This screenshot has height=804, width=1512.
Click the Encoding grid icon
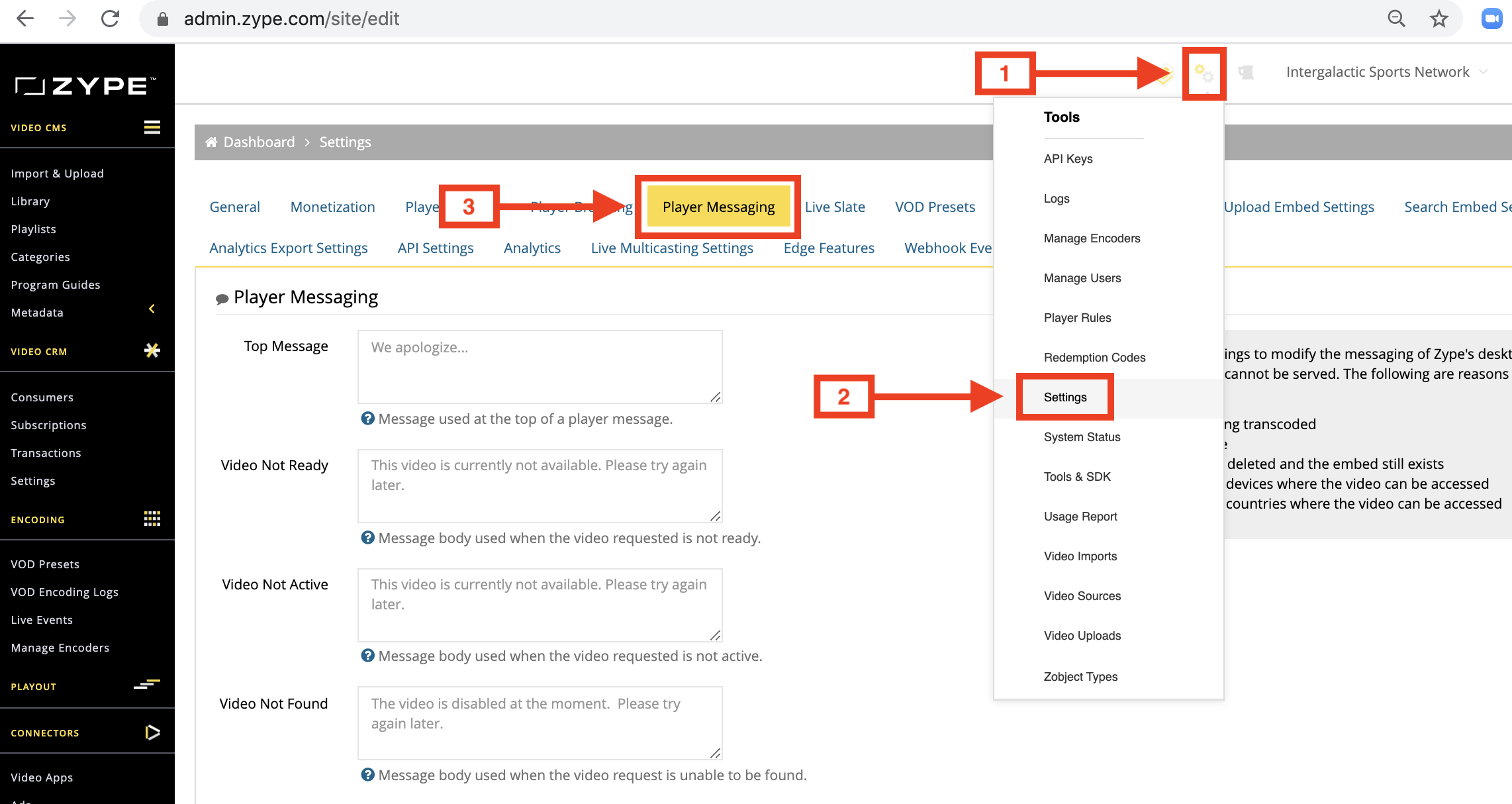[x=152, y=519]
